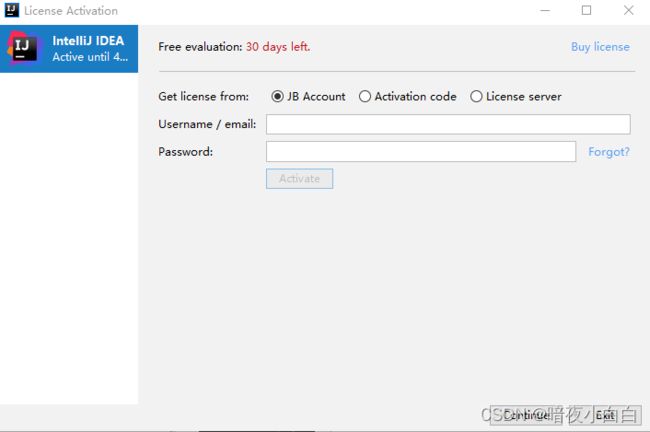Open the Forgot? password link
Screen dimensions: 650x432
609,152
